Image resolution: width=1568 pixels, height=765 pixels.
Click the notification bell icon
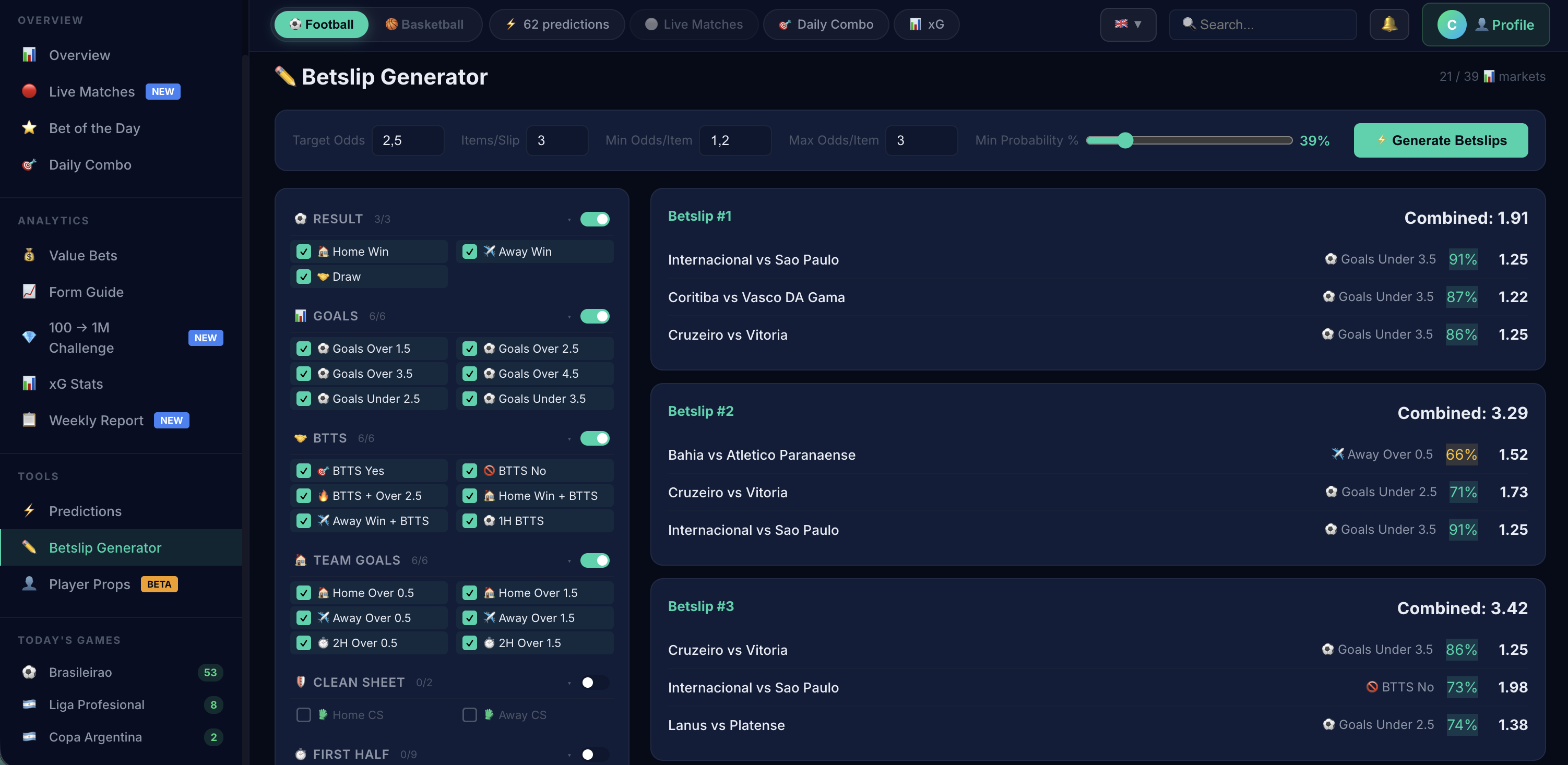[x=1388, y=25]
